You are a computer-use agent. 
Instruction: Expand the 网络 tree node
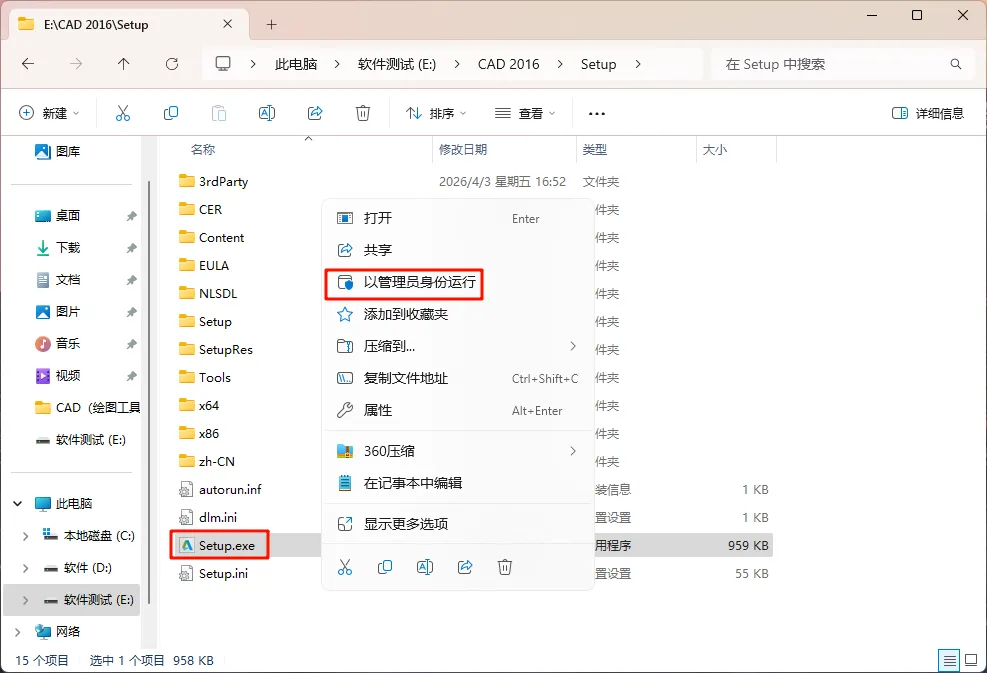[18, 631]
